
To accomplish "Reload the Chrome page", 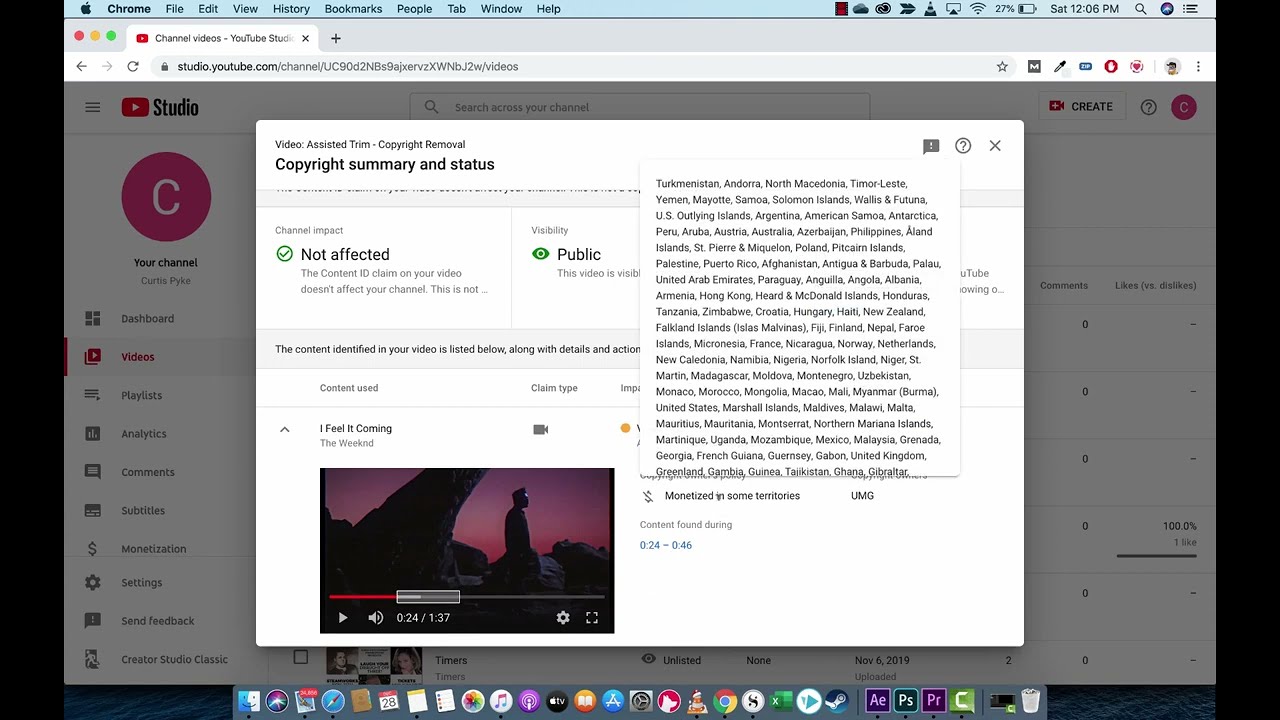I will (x=132, y=66).
